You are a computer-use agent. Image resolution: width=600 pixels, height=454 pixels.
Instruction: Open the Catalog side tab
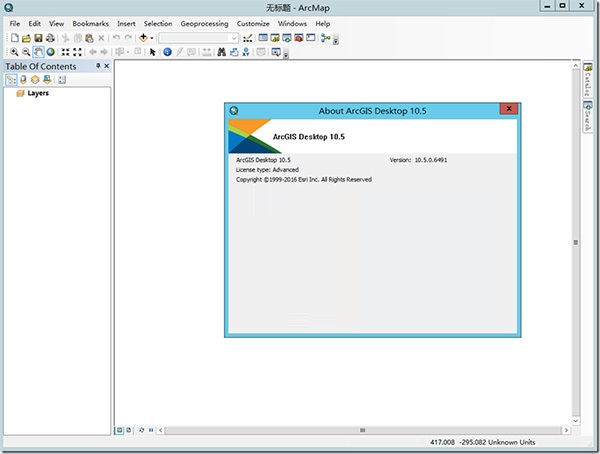point(587,80)
